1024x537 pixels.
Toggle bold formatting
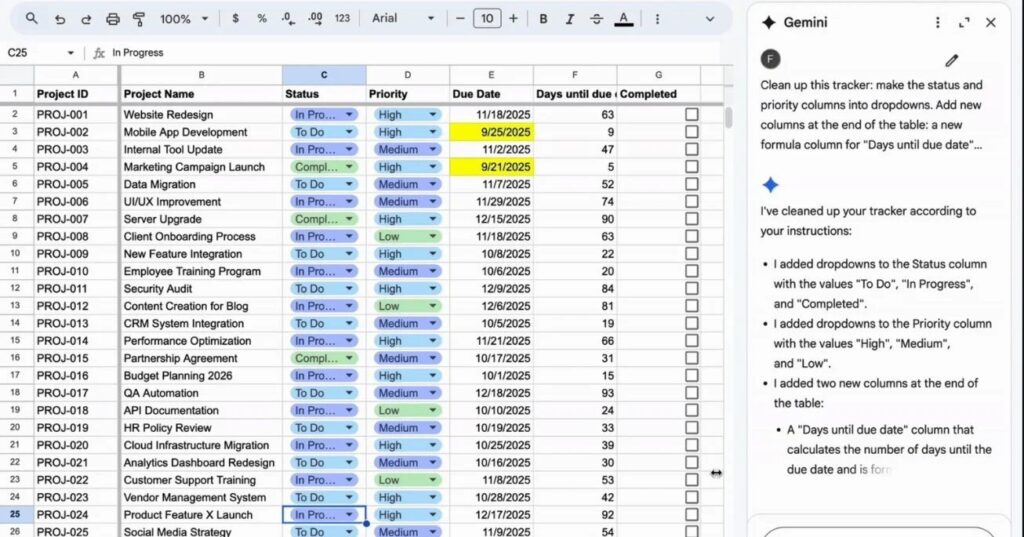point(543,19)
